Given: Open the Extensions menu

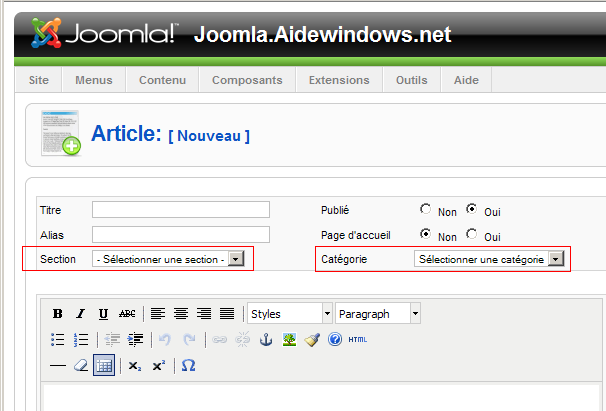Looking at the screenshot, I should [339, 80].
